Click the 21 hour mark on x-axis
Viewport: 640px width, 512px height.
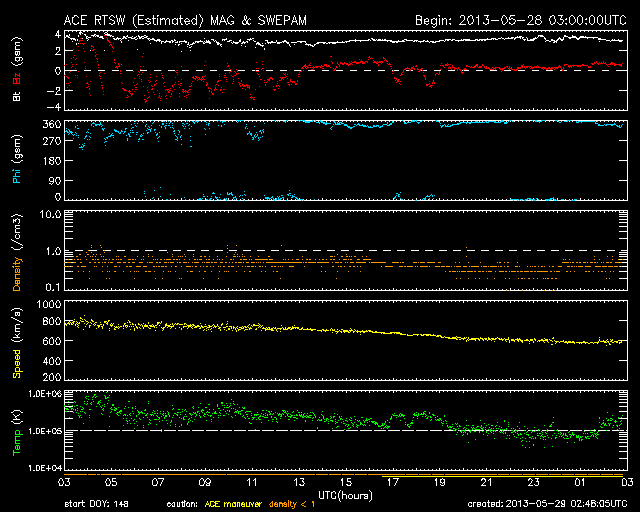pyautogui.click(x=486, y=483)
